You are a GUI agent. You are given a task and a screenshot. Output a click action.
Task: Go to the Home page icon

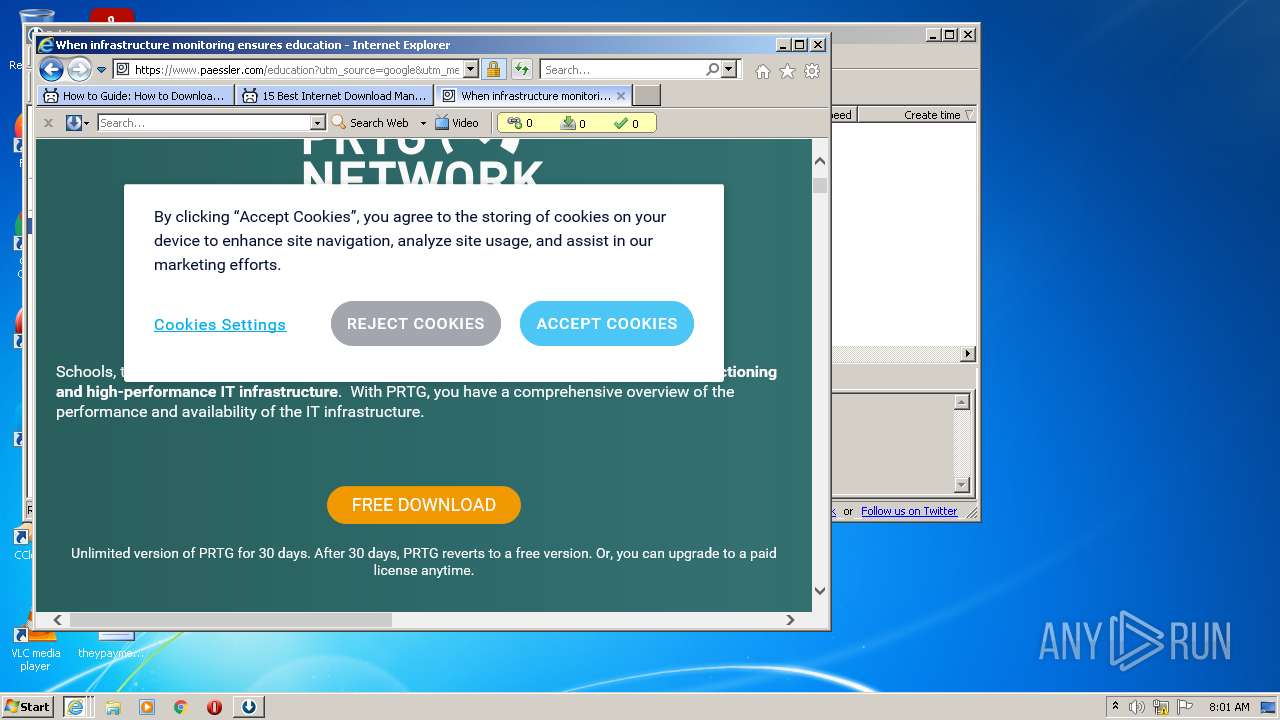point(763,71)
